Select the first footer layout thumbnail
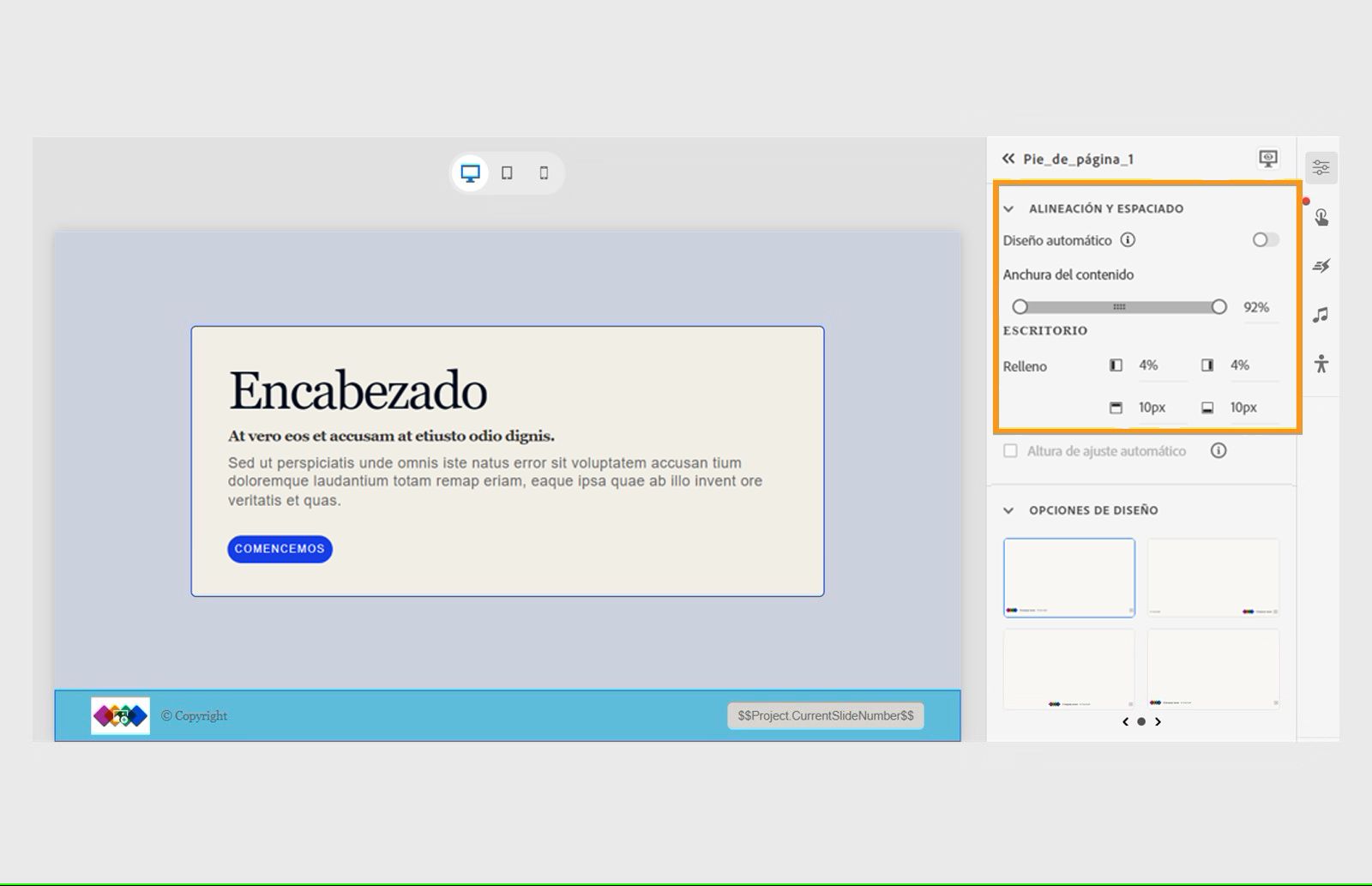Viewport: 1372px width, 886px height. click(x=1069, y=577)
